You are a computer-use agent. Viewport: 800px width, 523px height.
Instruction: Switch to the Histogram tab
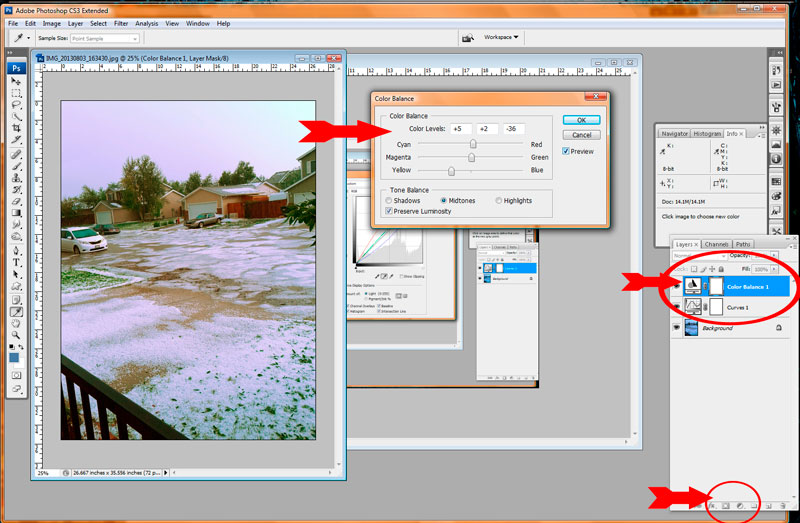(x=707, y=133)
